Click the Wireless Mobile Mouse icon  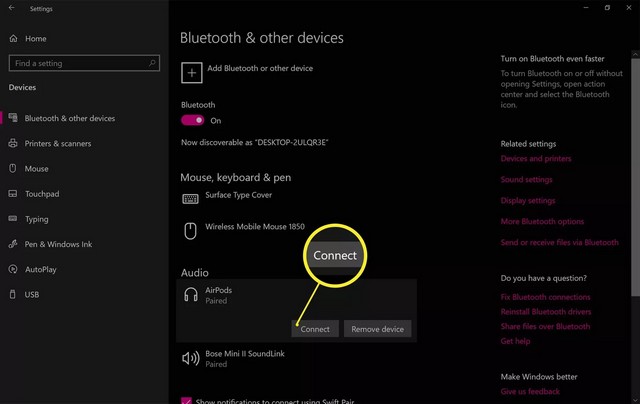click(x=190, y=230)
